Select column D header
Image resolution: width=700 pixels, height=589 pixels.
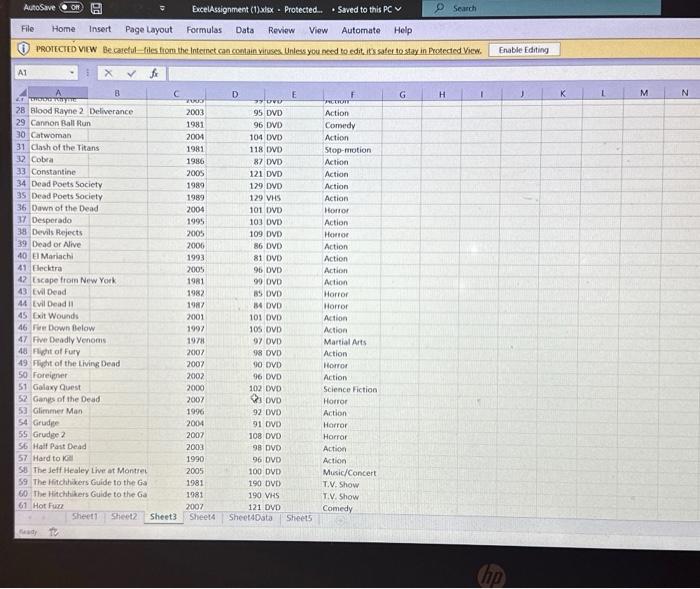[x=235, y=94]
